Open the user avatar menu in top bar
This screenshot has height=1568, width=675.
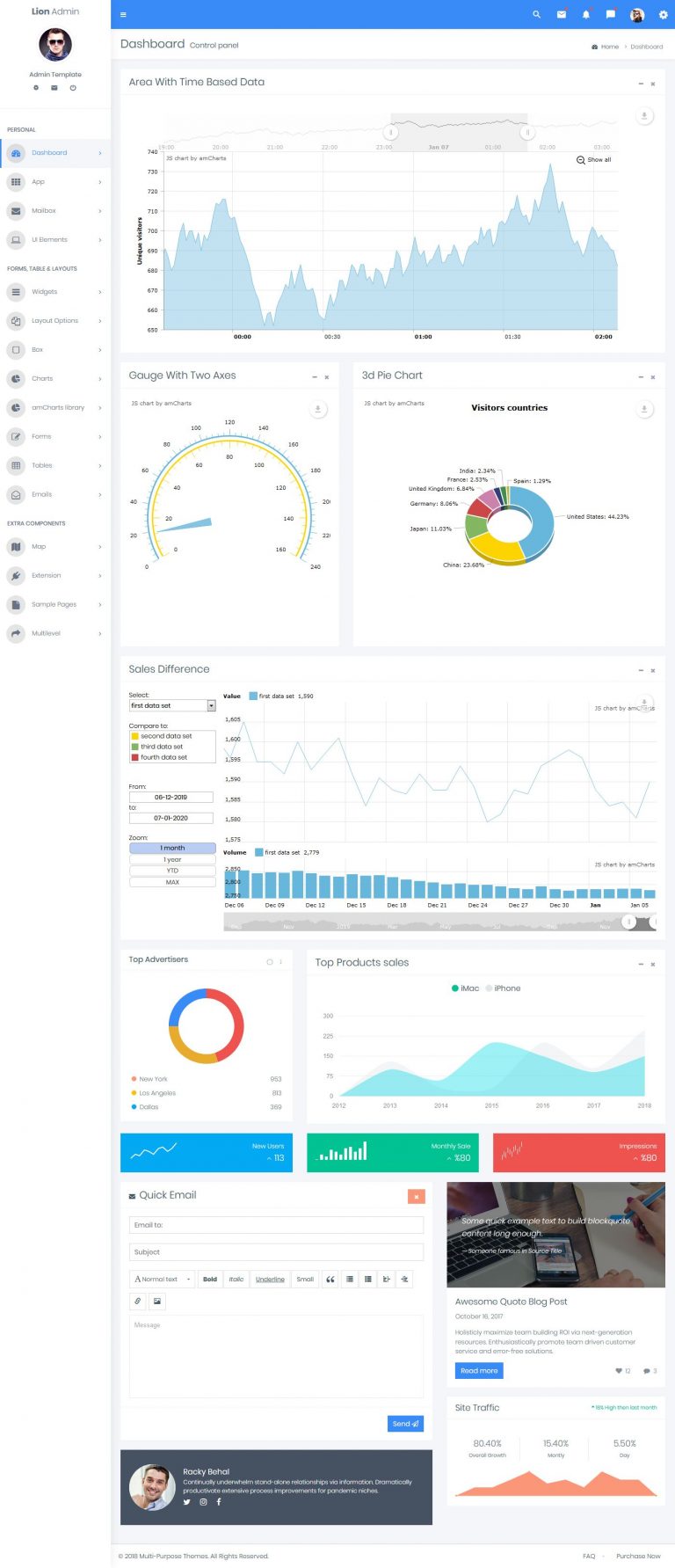[637, 15]
